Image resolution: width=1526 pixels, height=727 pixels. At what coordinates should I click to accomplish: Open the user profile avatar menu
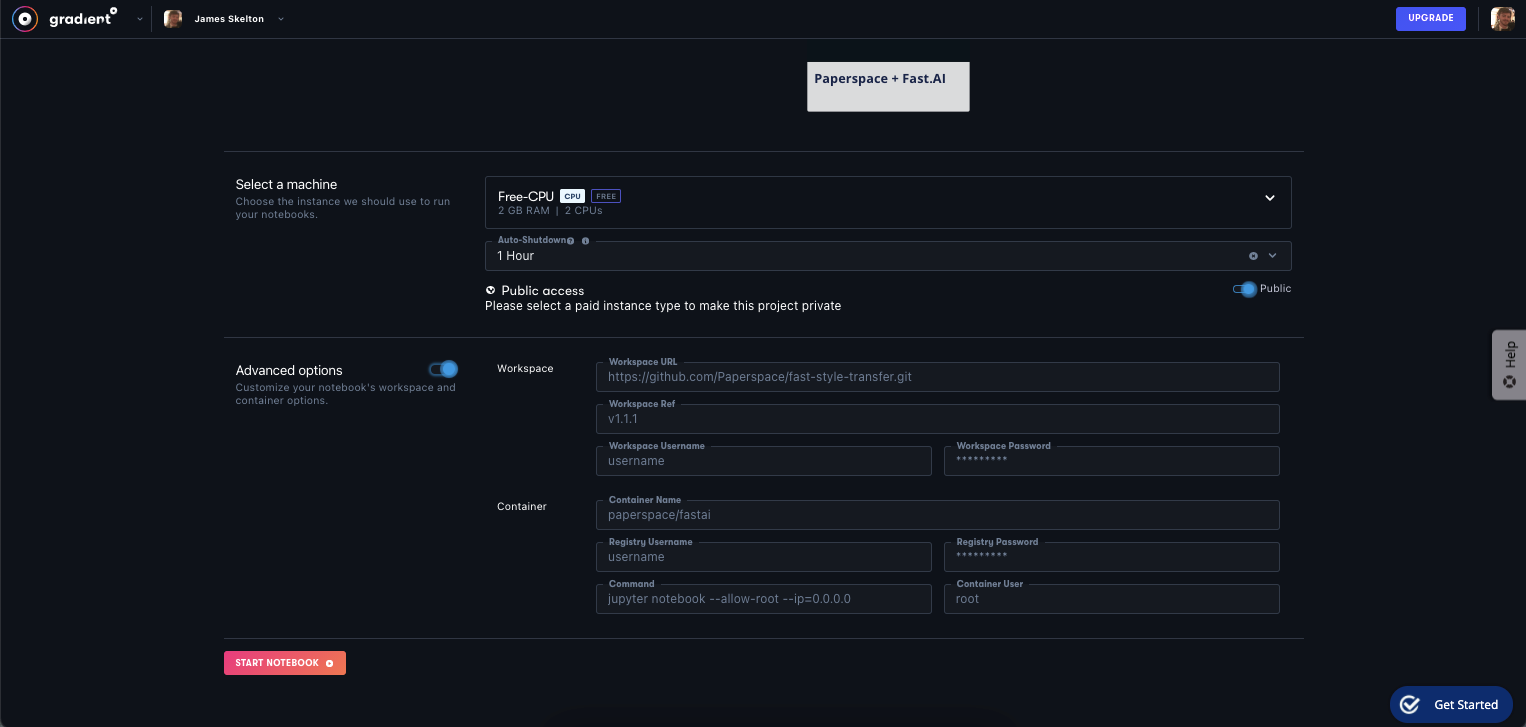tap(1502, 18)
